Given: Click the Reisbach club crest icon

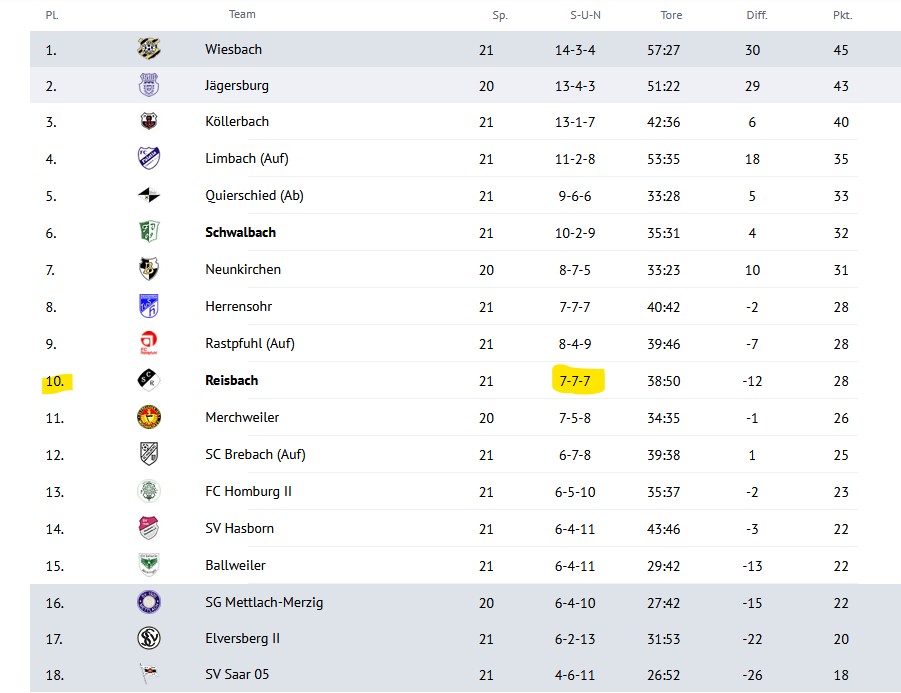Looking at the screenshot, I should pyautogui.click(x=149, y=380).
